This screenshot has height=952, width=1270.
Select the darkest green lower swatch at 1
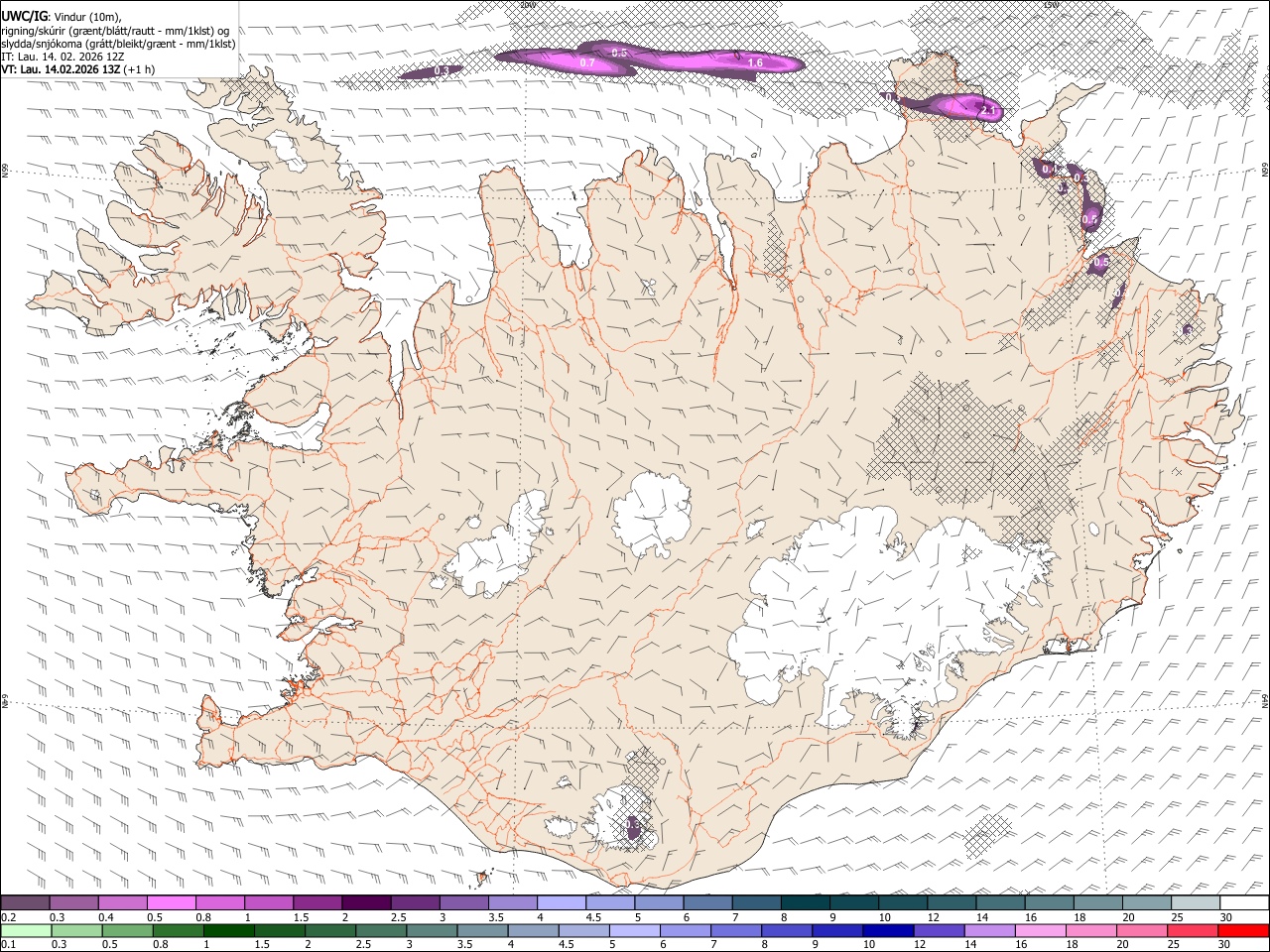pos(228,930)
